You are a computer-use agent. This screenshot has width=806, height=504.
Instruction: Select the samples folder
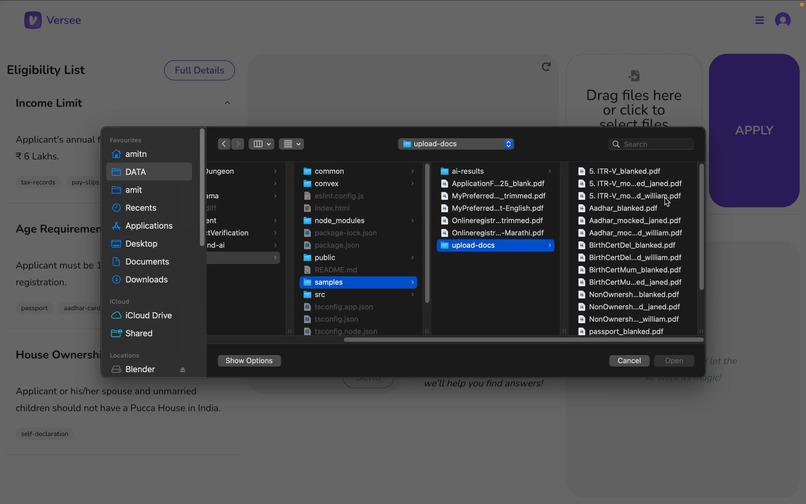pyautogui.click(x=358, y=282)
